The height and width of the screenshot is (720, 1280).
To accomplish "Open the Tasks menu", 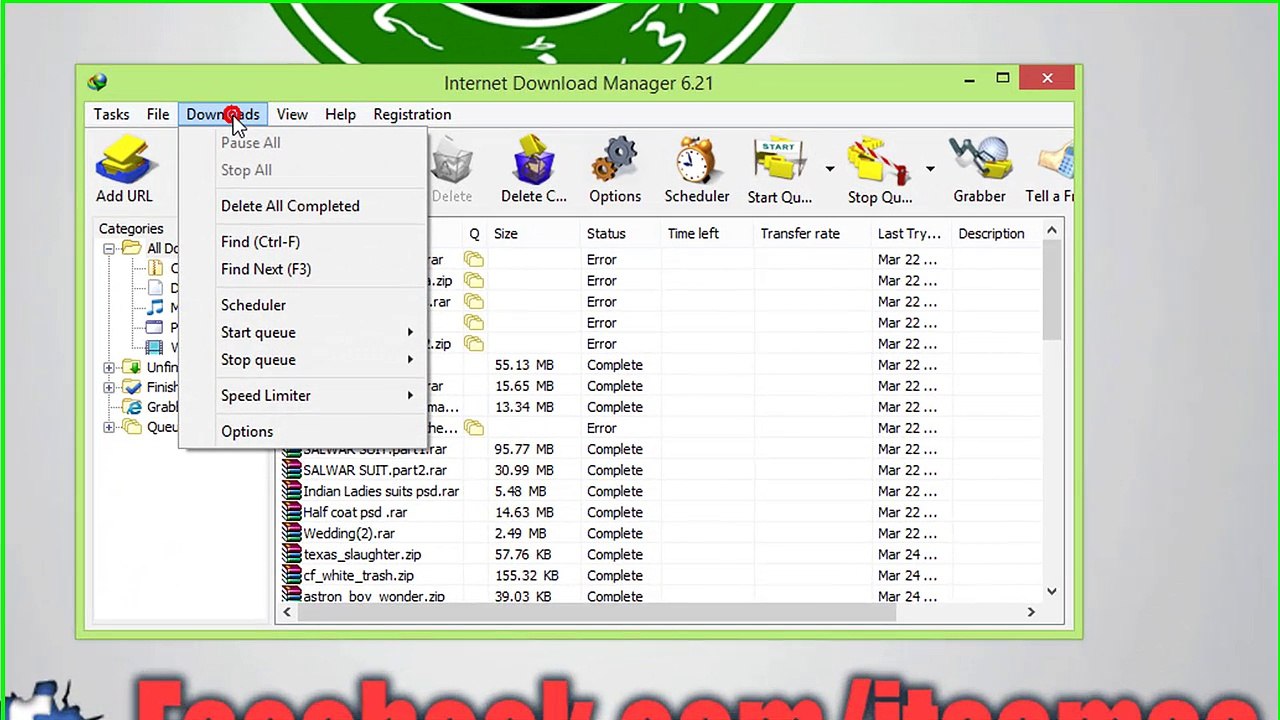I will (x=111, y=114).
